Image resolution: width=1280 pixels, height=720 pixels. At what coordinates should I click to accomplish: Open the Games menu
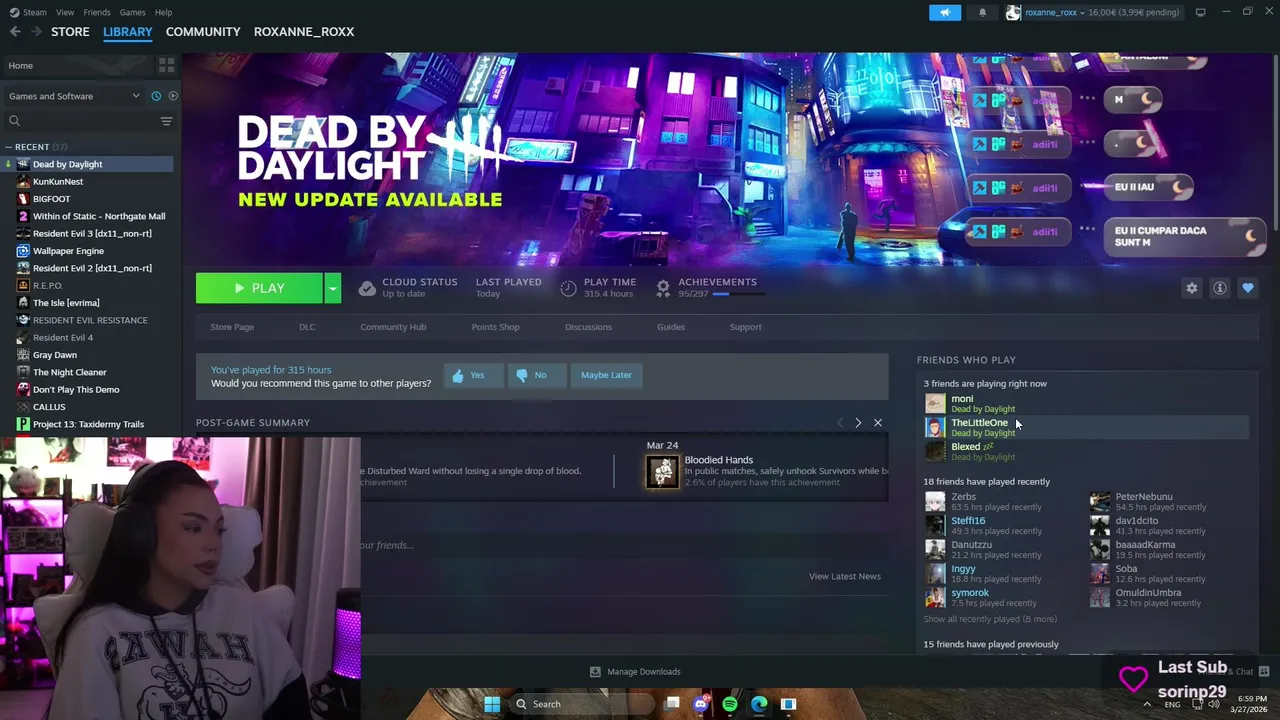point(133,12)
